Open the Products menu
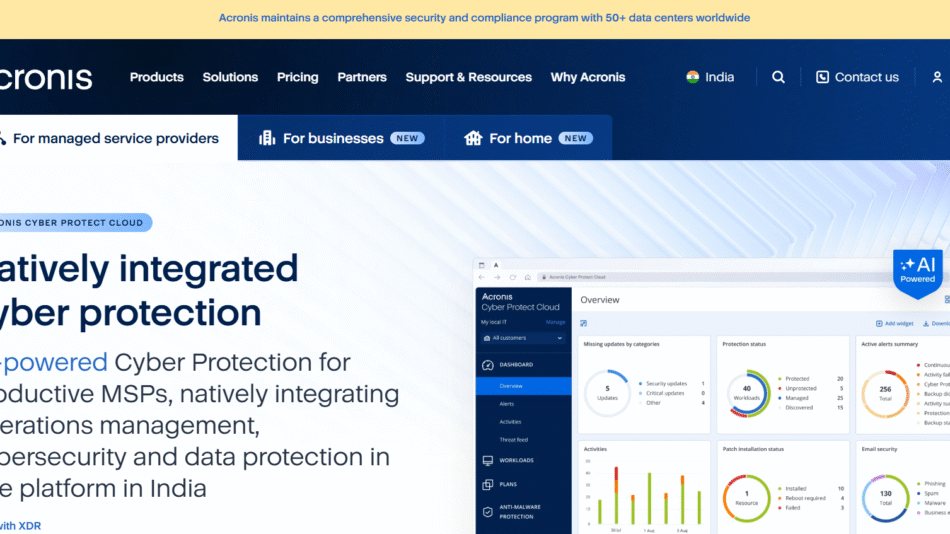The width and height of the screenshot is (950, 534). coord(156,77)
